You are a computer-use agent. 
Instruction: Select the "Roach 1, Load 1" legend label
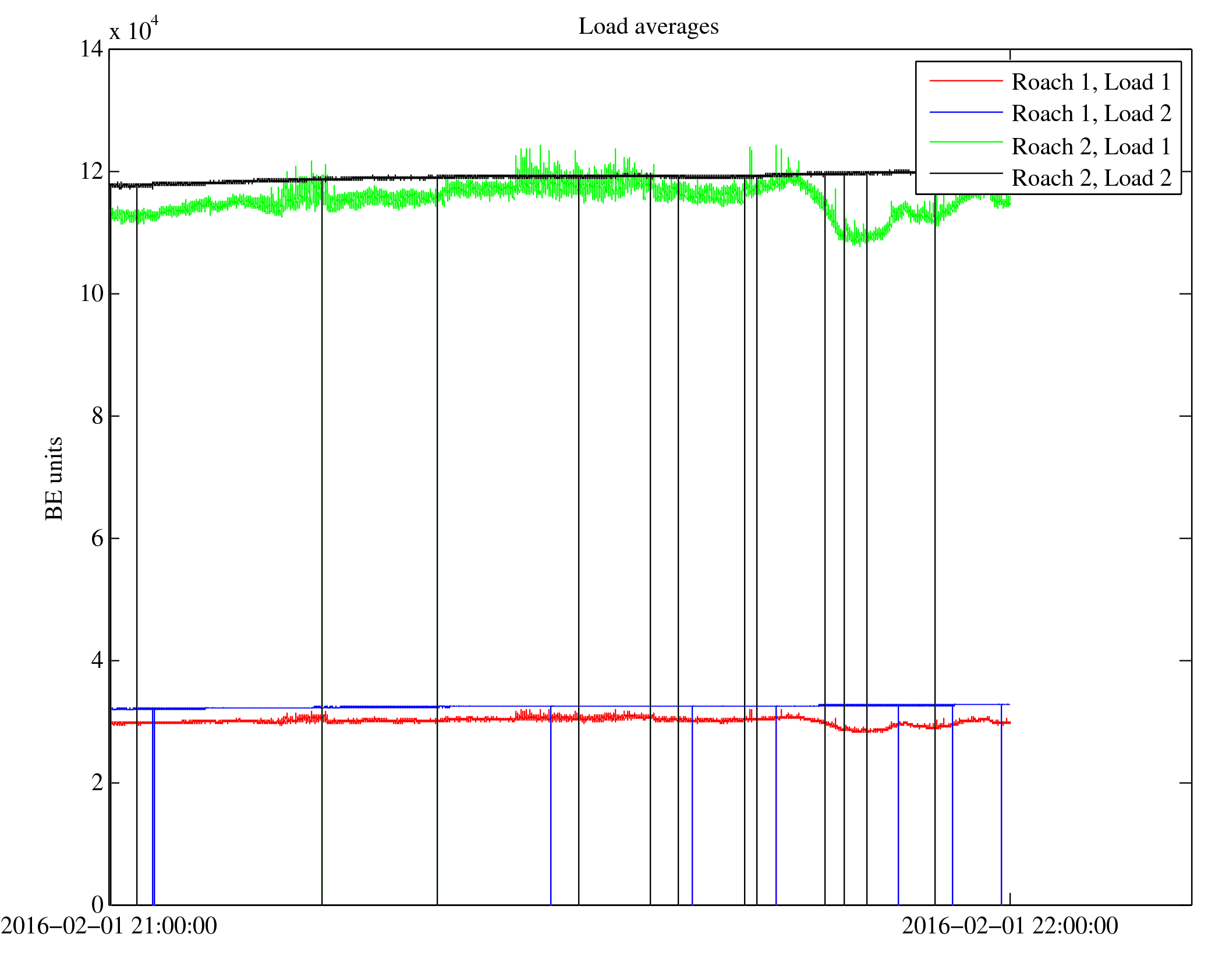coord(1091,82)
